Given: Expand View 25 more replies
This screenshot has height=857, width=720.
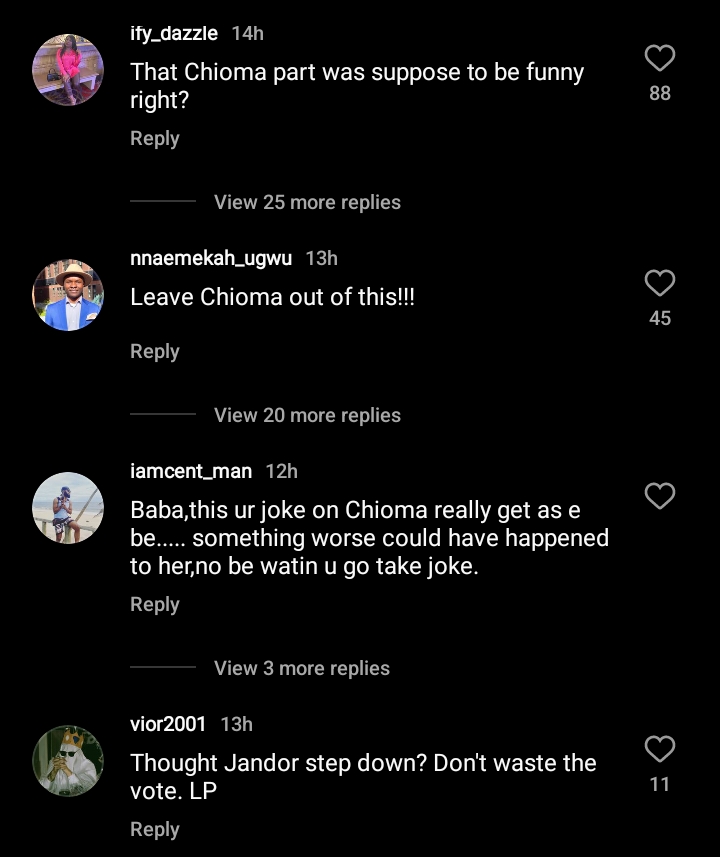Looking at the screenshot, I should tap(307, 202).
